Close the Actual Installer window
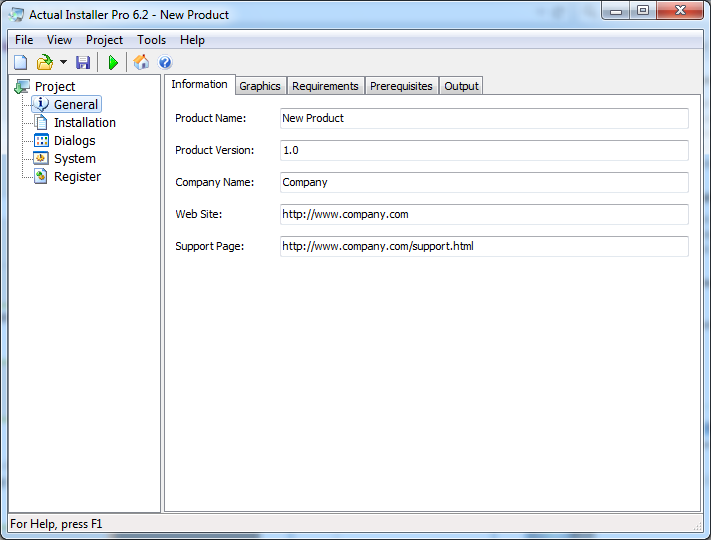The image size is (711, 540). tap(680, 11)
